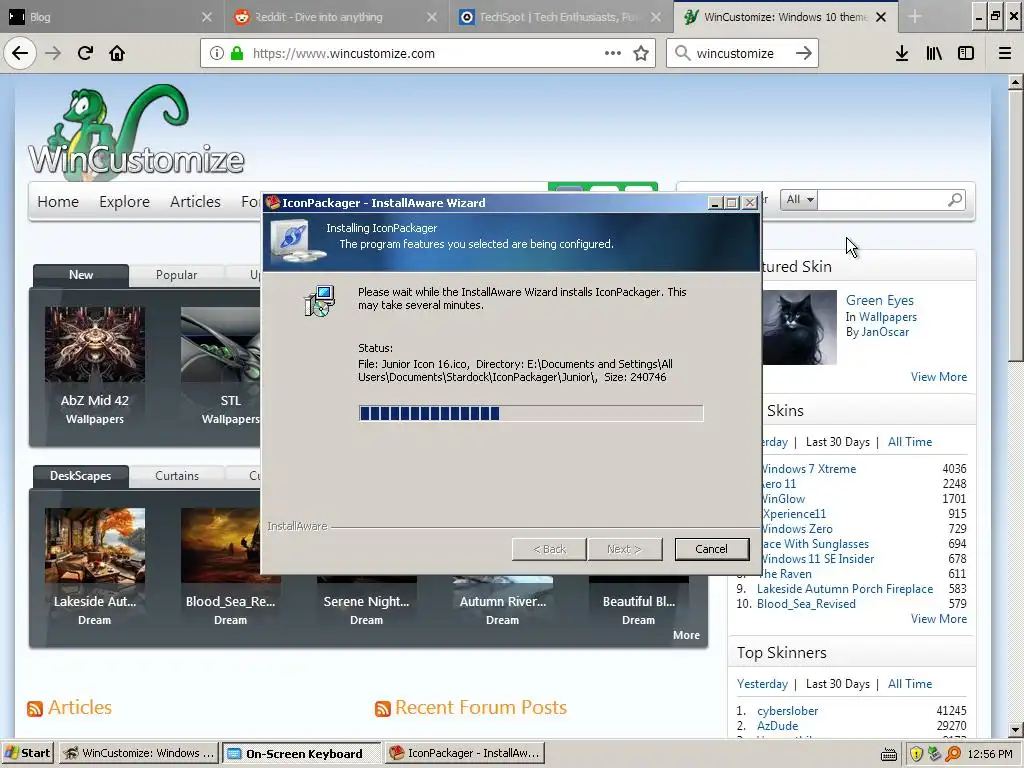Image resolution: width=1024 pixels, height=768 pixels.
Task: Click the Articles RSS feed icon
Action: point(35,709)
